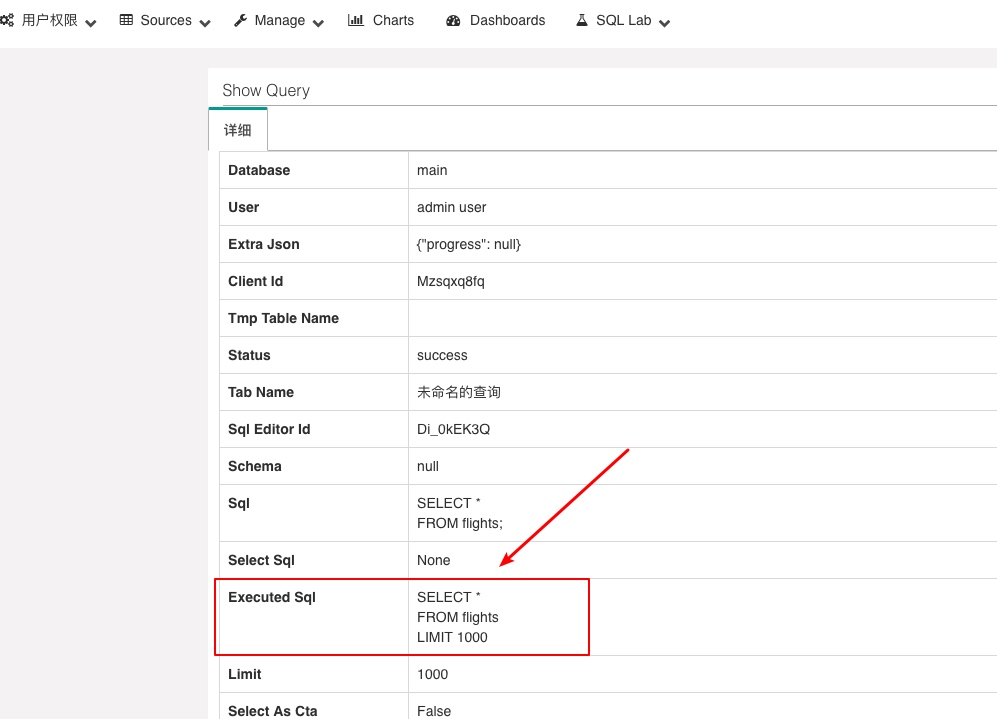The height and width of the screenshot is (719, 997).
Task: Click the Limit value '1000'
Action: pyautogui.click(x=432, y=674)
